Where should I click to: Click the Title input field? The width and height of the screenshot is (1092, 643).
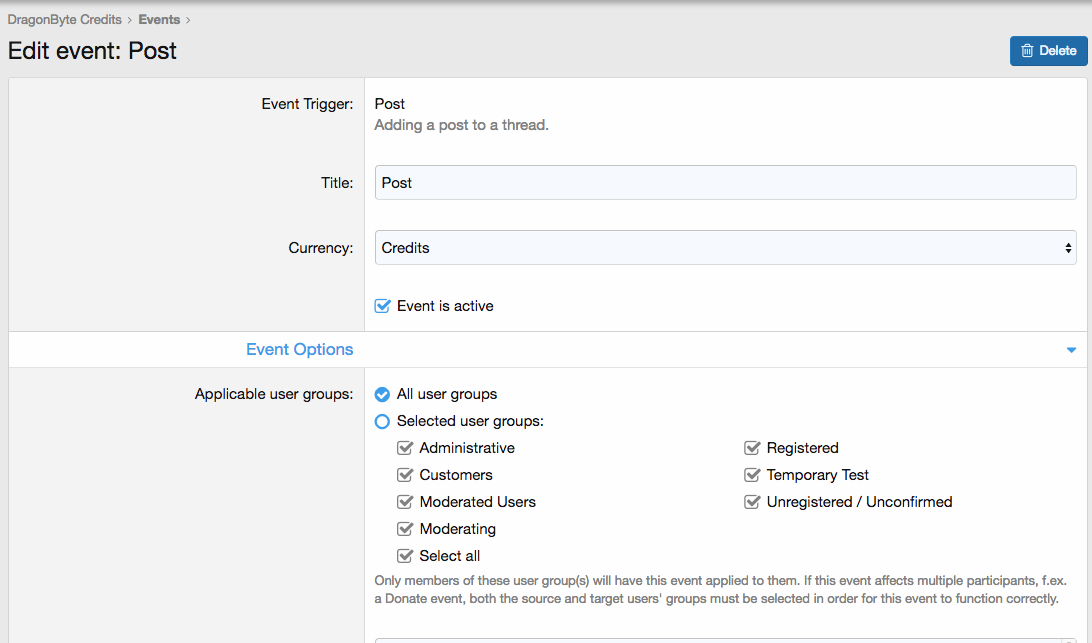pos(725,183)
